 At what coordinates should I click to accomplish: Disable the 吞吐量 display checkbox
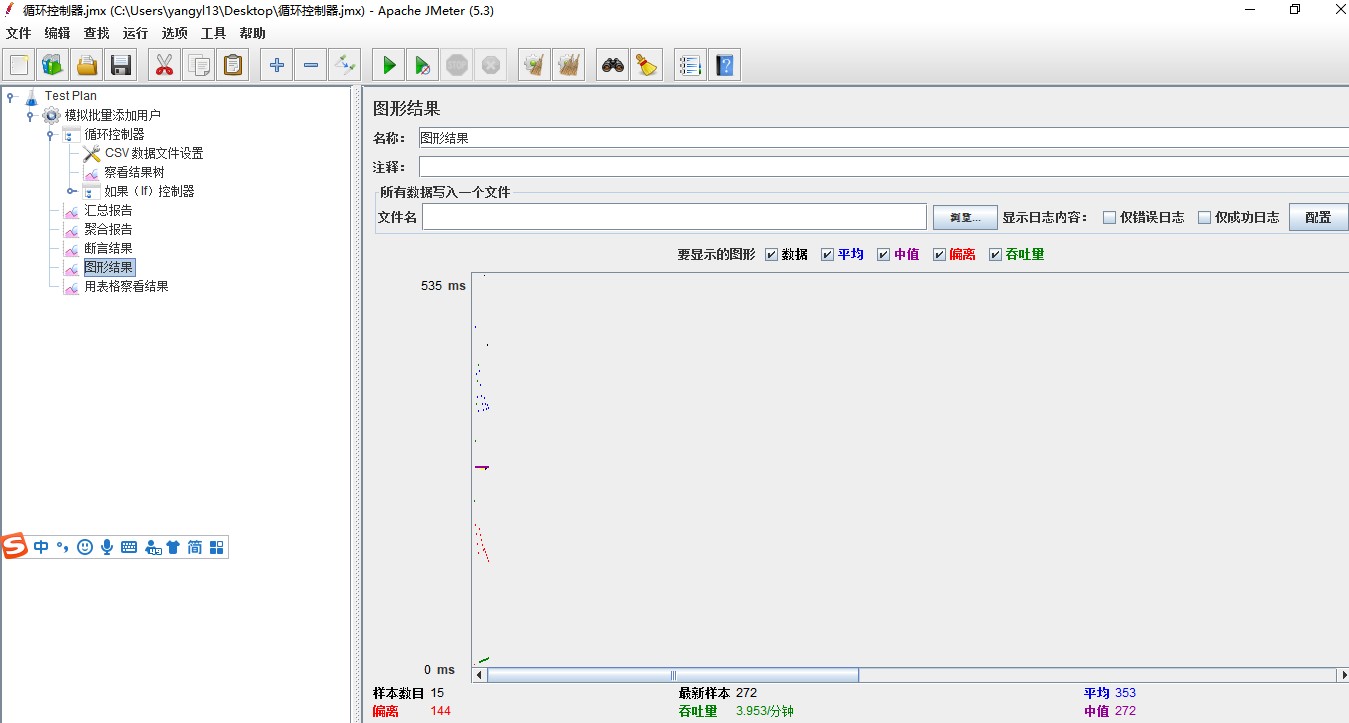pyautogui.click(x=994, y=253)
